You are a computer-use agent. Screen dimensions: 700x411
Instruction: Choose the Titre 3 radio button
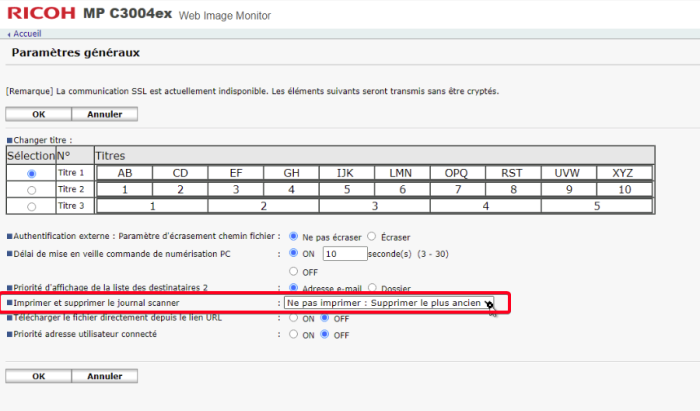click(x=31, y=206)
